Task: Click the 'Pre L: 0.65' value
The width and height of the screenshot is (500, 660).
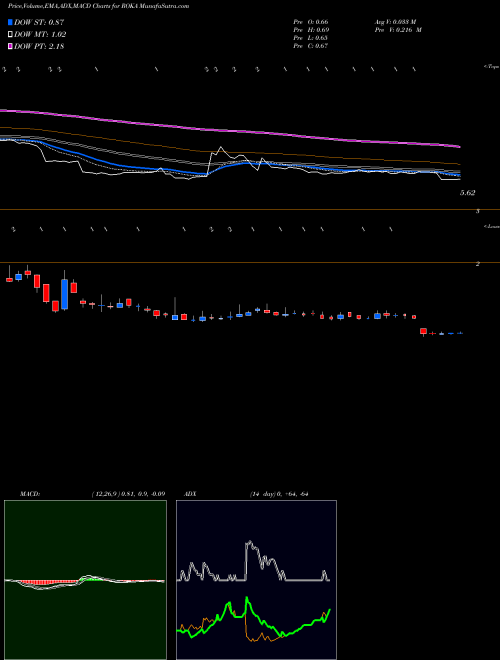Action: click(x=311, y=38)
